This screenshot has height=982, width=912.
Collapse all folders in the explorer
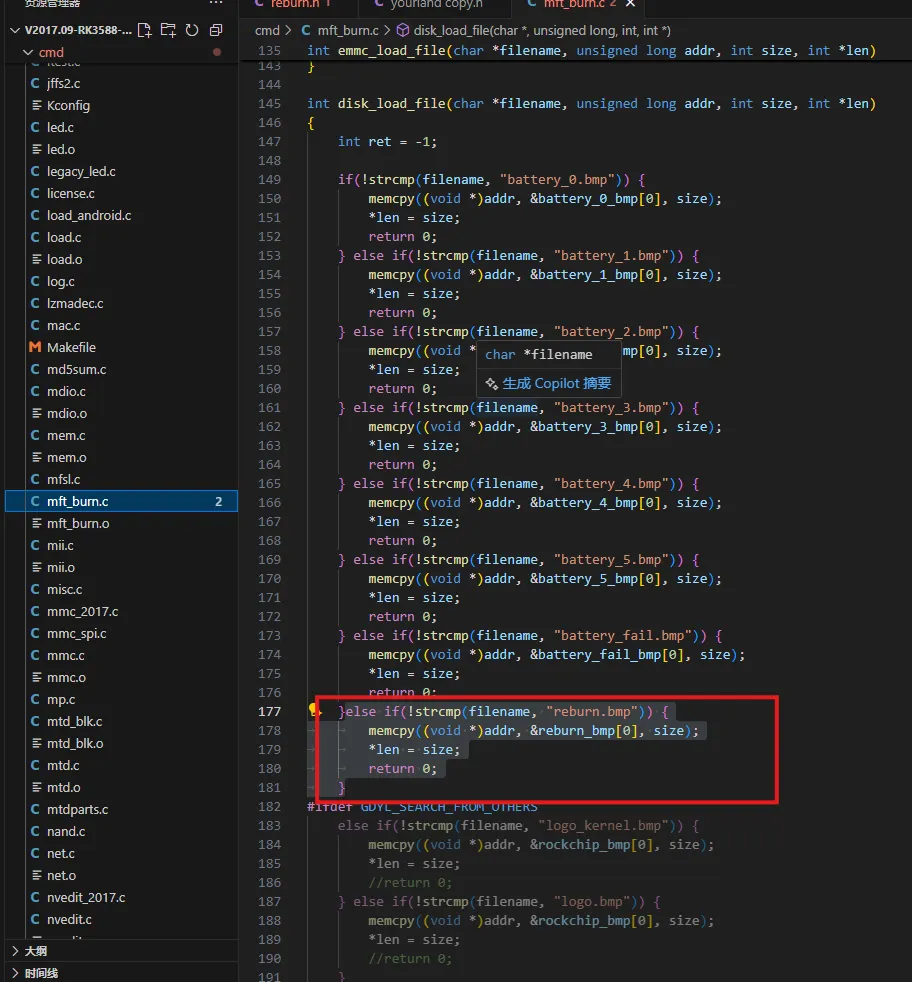click(x=215, y=30)
